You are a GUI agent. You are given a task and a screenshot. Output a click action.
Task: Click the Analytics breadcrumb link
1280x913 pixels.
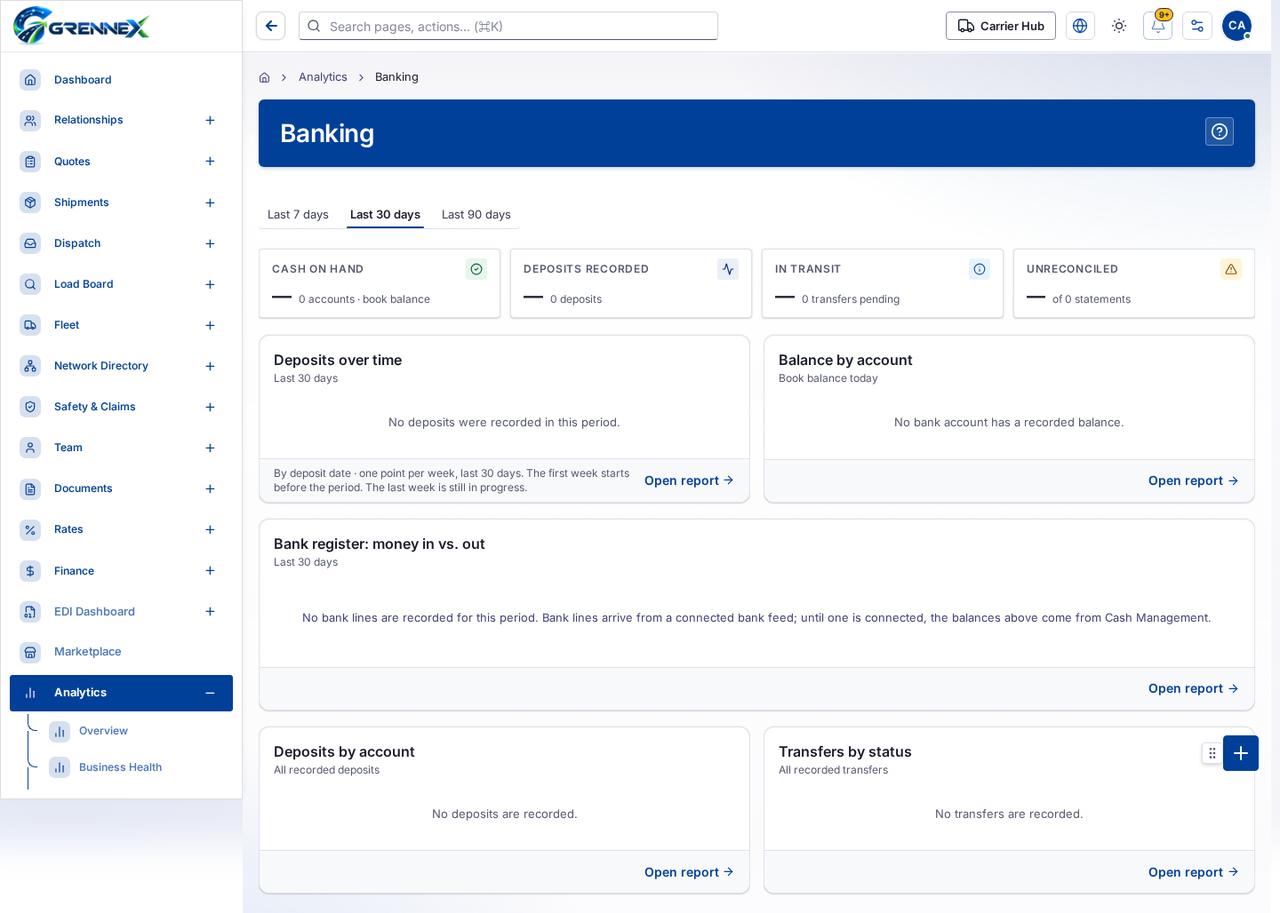[323, 77]
